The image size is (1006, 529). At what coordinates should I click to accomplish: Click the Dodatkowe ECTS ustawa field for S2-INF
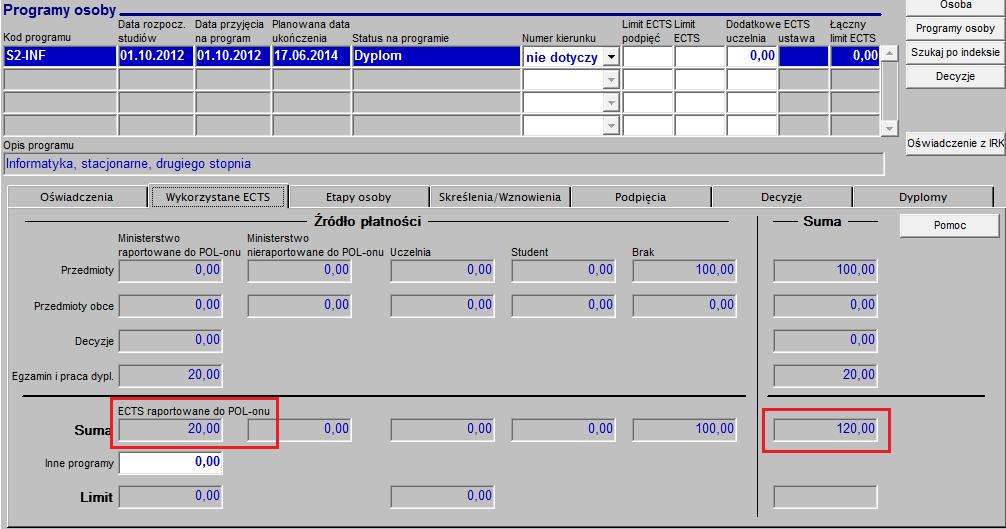coord(803,56)
